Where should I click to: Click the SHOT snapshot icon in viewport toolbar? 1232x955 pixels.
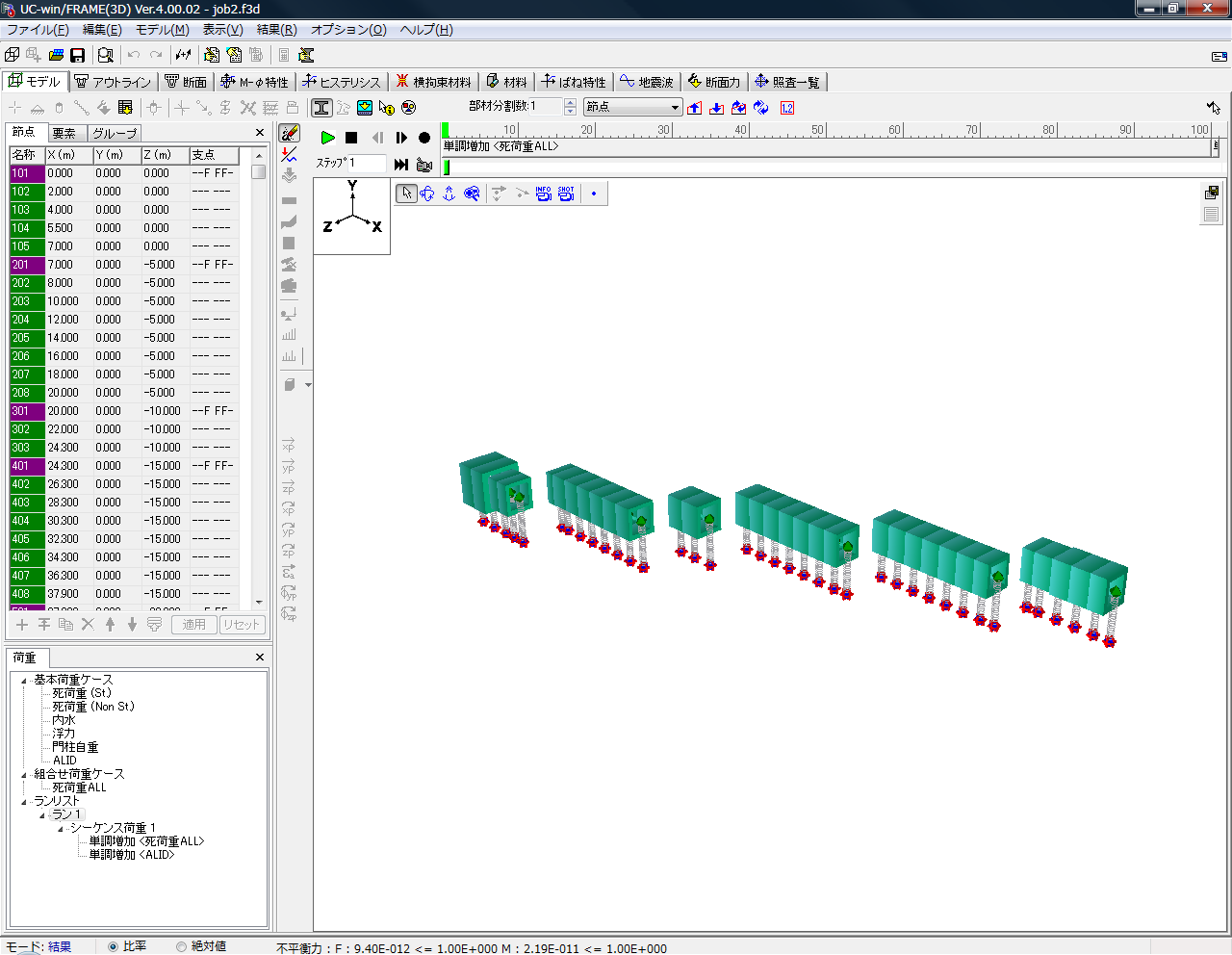click(x=566, y=194)
